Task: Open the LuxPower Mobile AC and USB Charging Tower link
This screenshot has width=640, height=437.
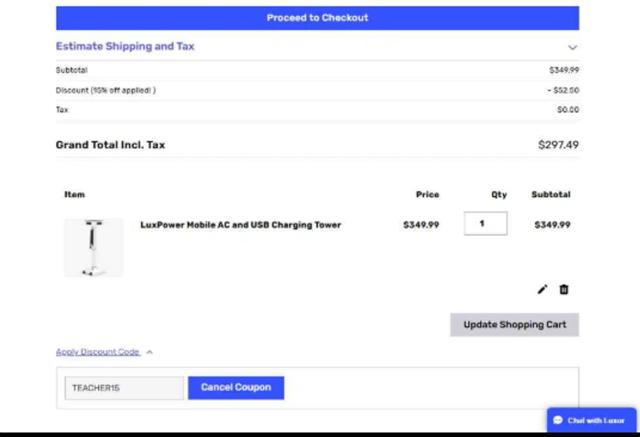Action: click(240, 225)
